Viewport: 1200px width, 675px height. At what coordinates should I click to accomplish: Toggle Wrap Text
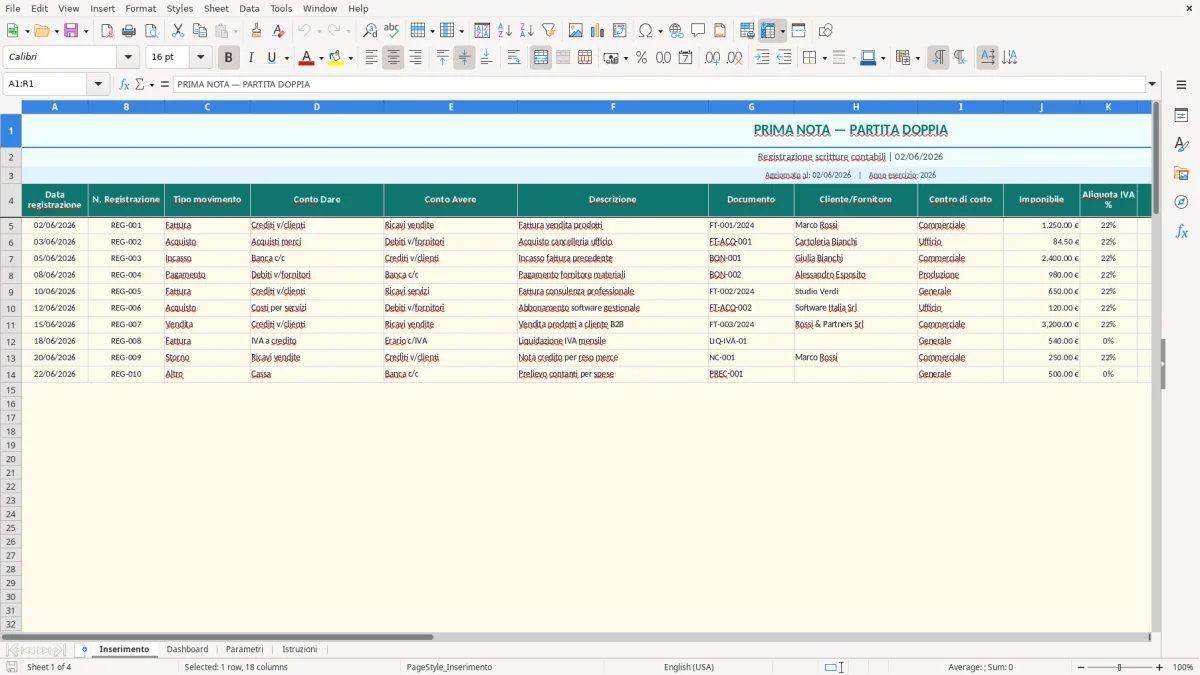click(514, 58)
